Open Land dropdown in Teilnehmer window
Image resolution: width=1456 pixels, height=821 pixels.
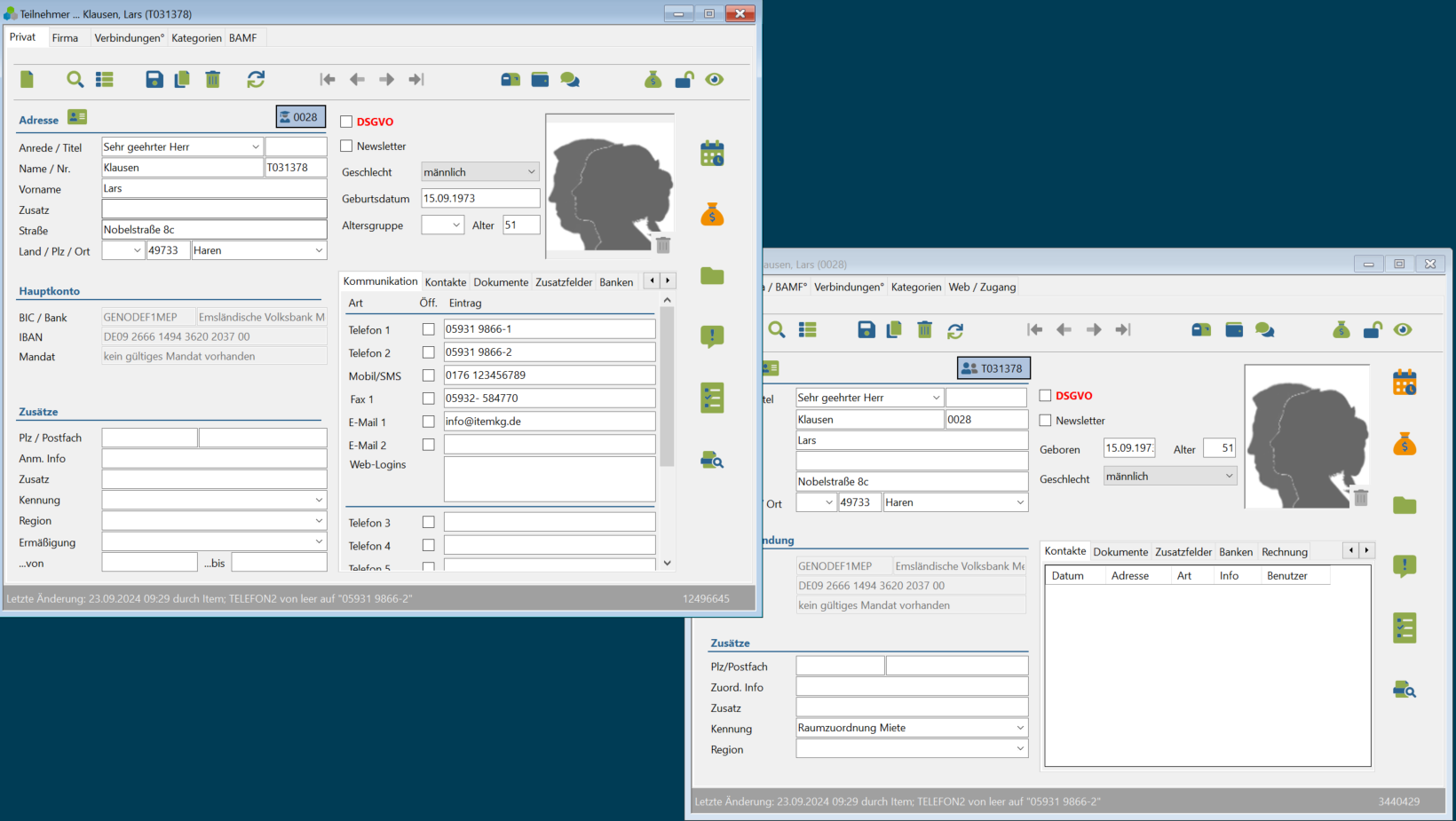pyautogui.click(x=137, y=250)
